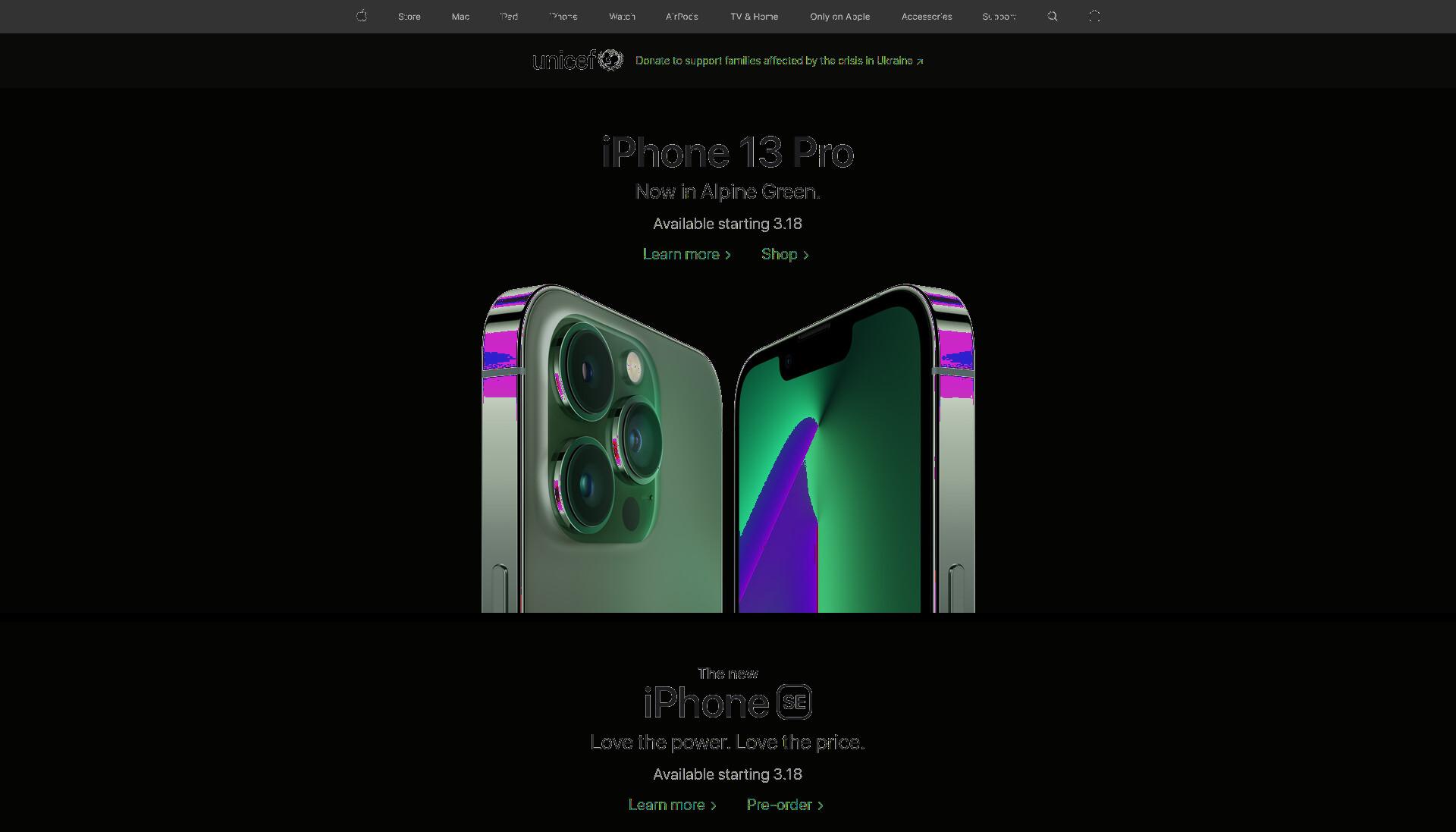Screen dimensions: 1456x832
Task: Go to Accessories in navigation bar
Action: click(x=927, y=17)
